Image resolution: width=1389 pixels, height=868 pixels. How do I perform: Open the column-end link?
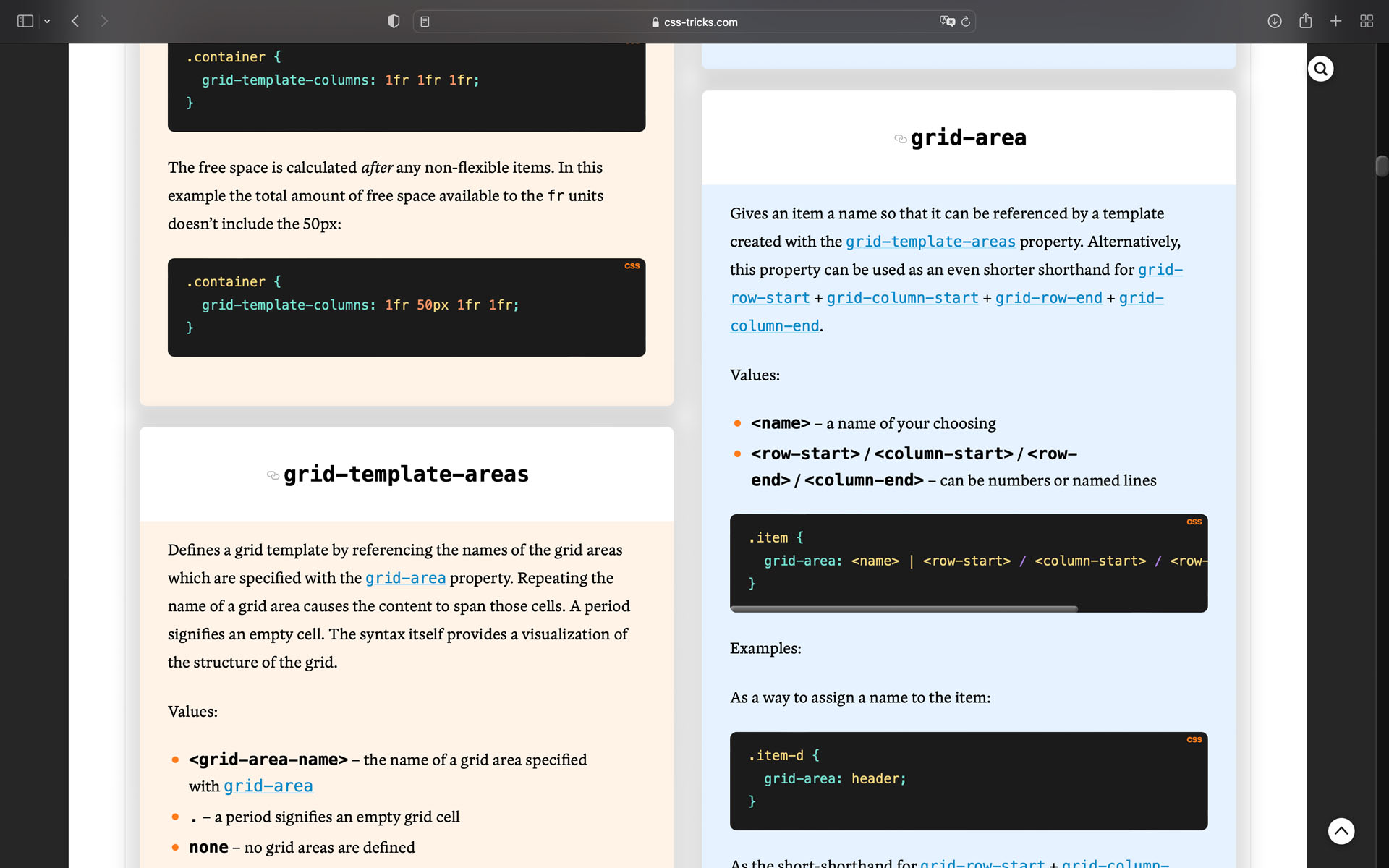(x=775, y=326)
